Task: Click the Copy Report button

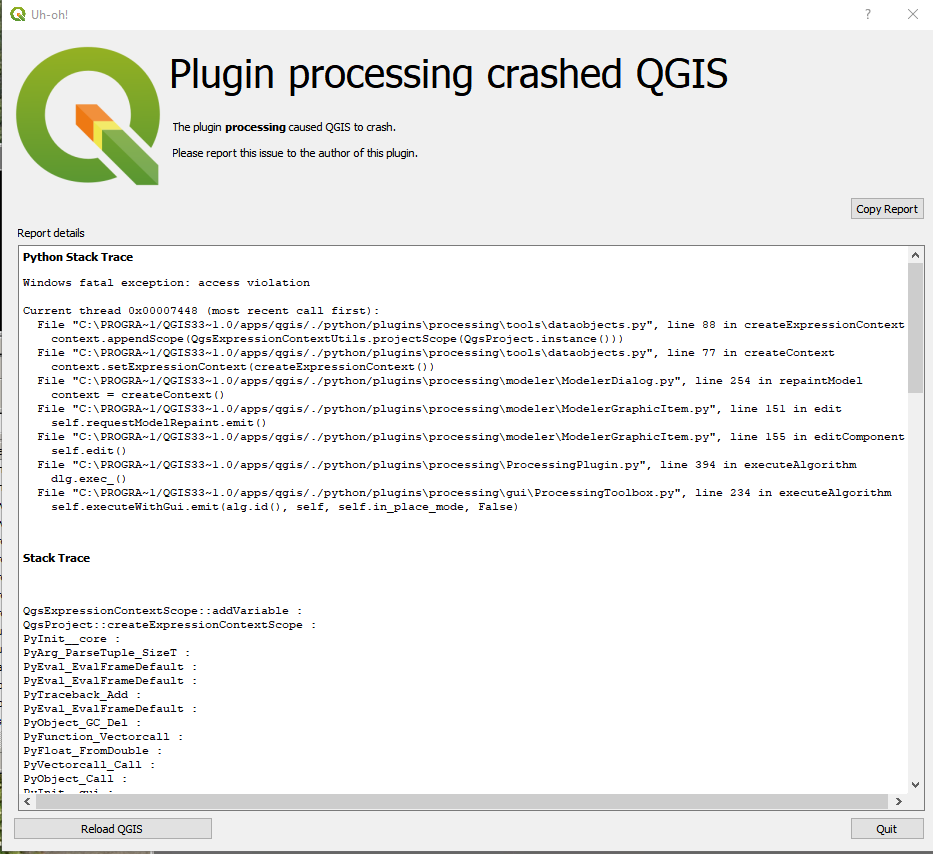Action: [x=886, y=208]
